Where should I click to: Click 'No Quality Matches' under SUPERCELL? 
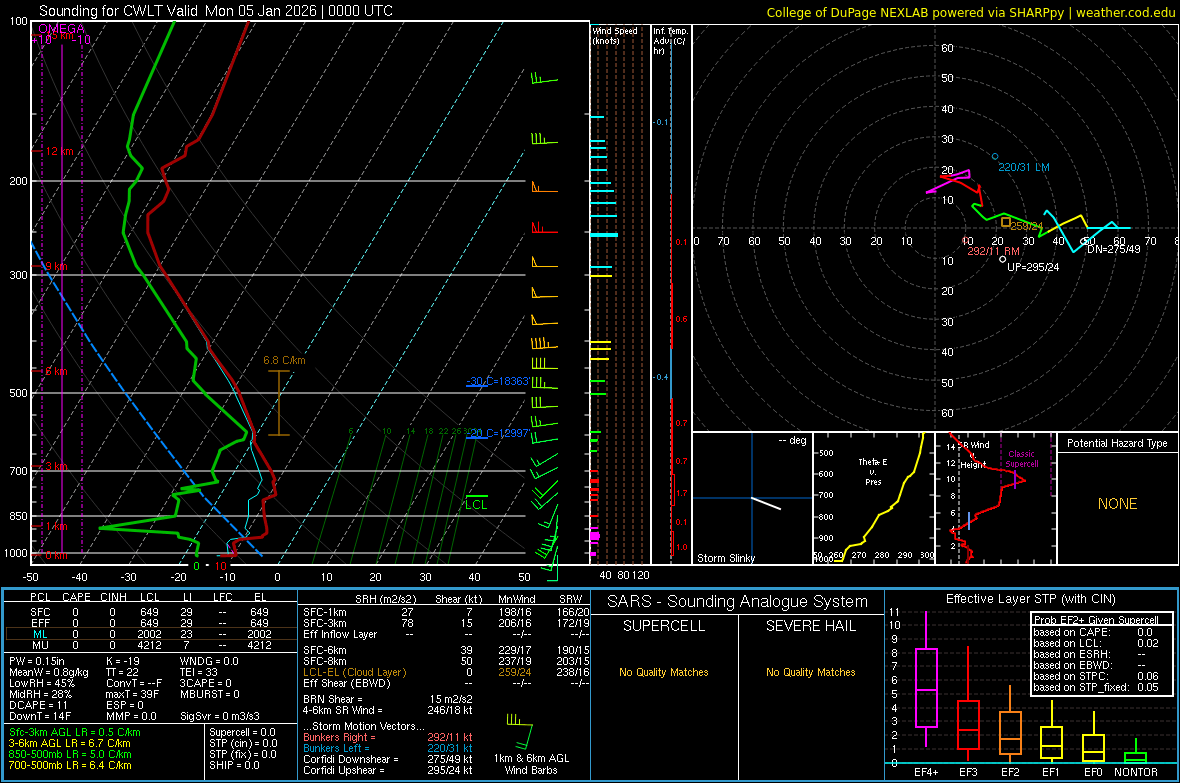pyautogui.click(x=664, y=672)
